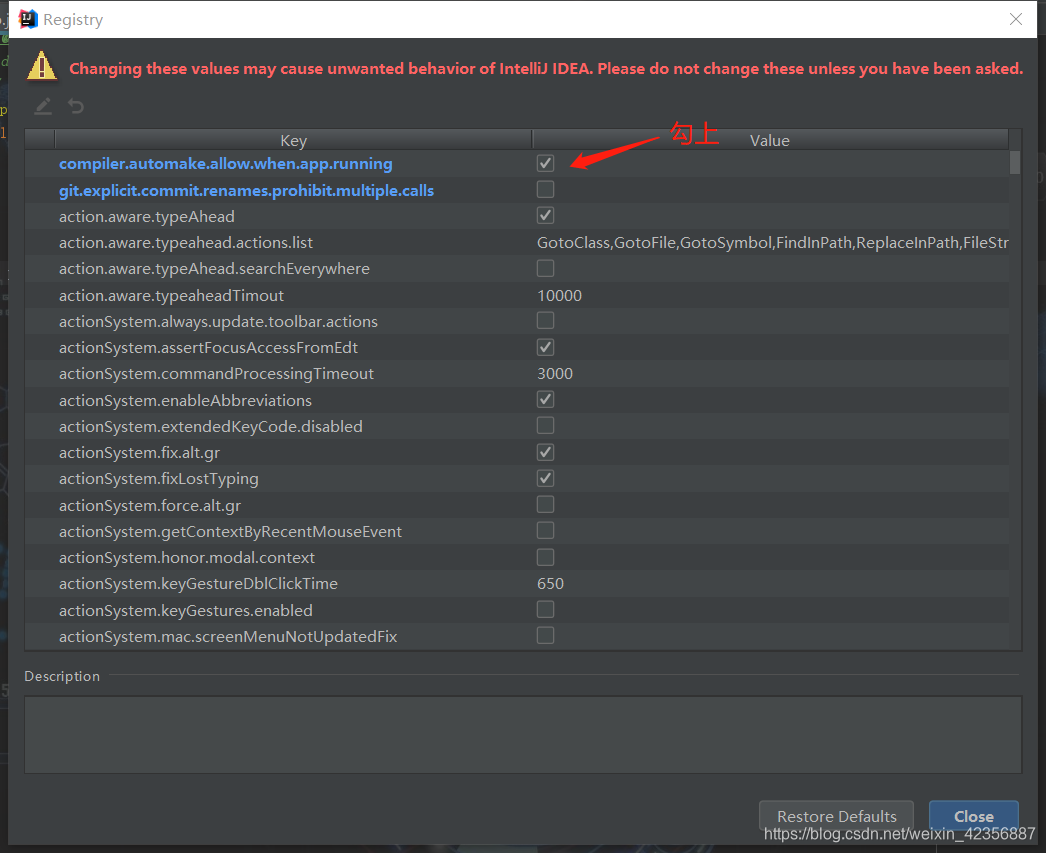Toggle action.aware.typeAhead checkbox
The width and height of the screenshot is (1046, 853).
click(545, 215)
